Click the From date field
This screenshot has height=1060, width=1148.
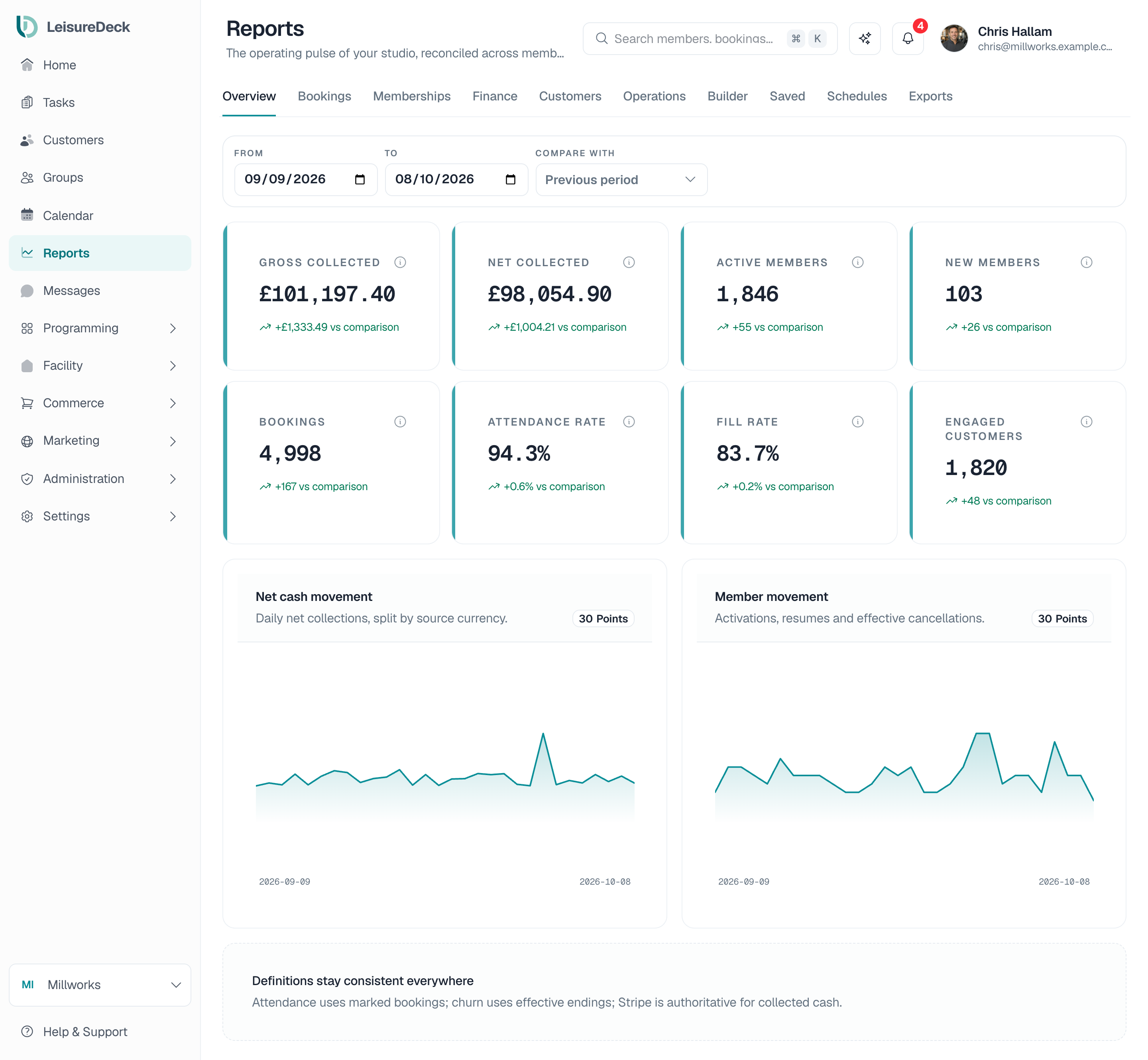(305, 180)
